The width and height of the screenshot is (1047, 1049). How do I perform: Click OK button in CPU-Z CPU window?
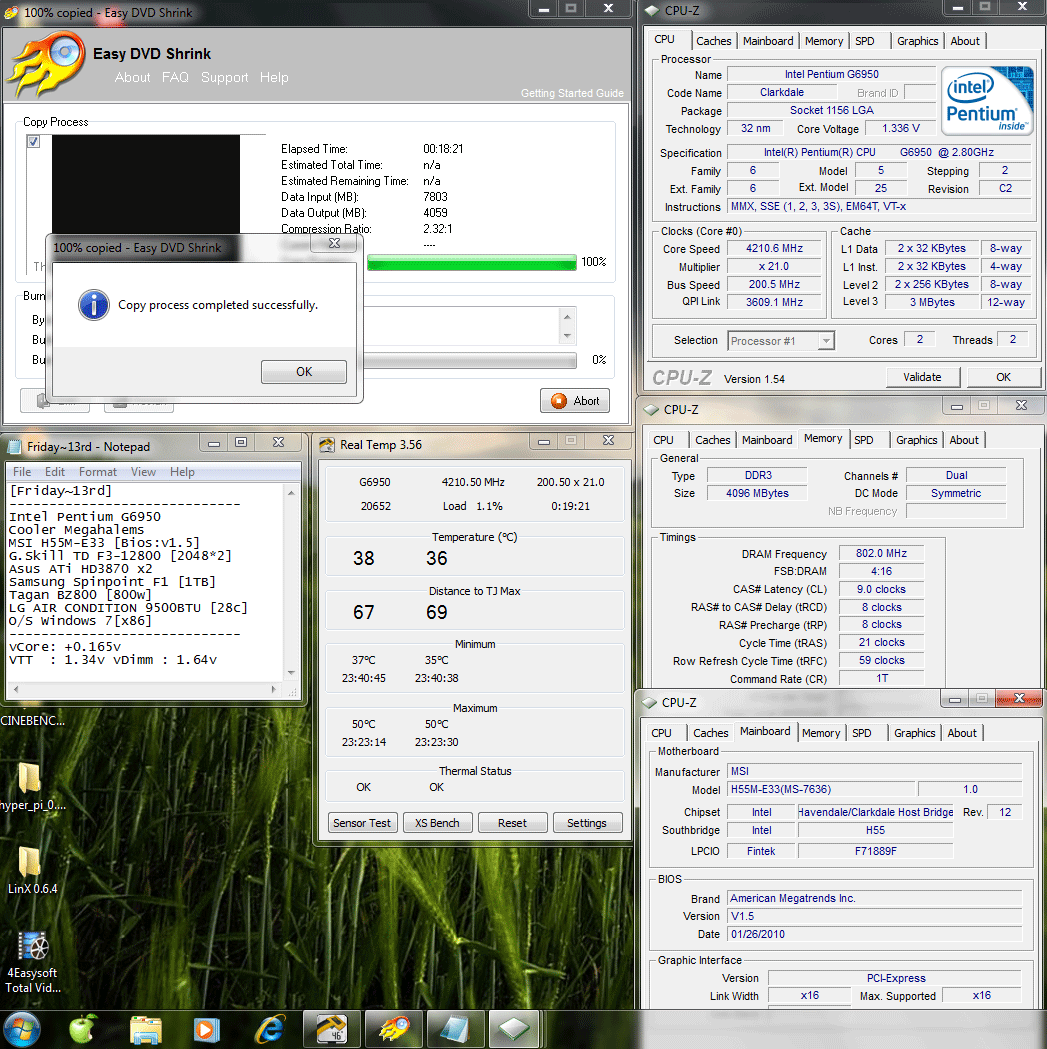pyautogui.click(x=1003, y=377)
